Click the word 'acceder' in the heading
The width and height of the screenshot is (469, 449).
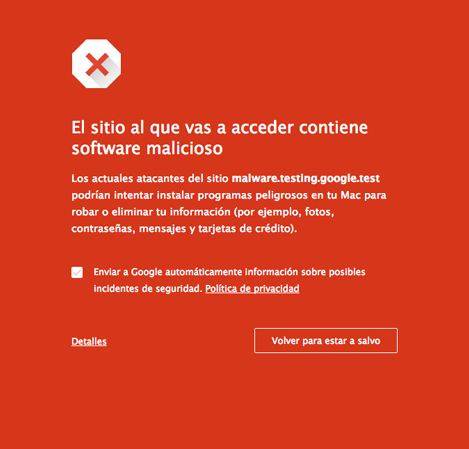[262, 128]
